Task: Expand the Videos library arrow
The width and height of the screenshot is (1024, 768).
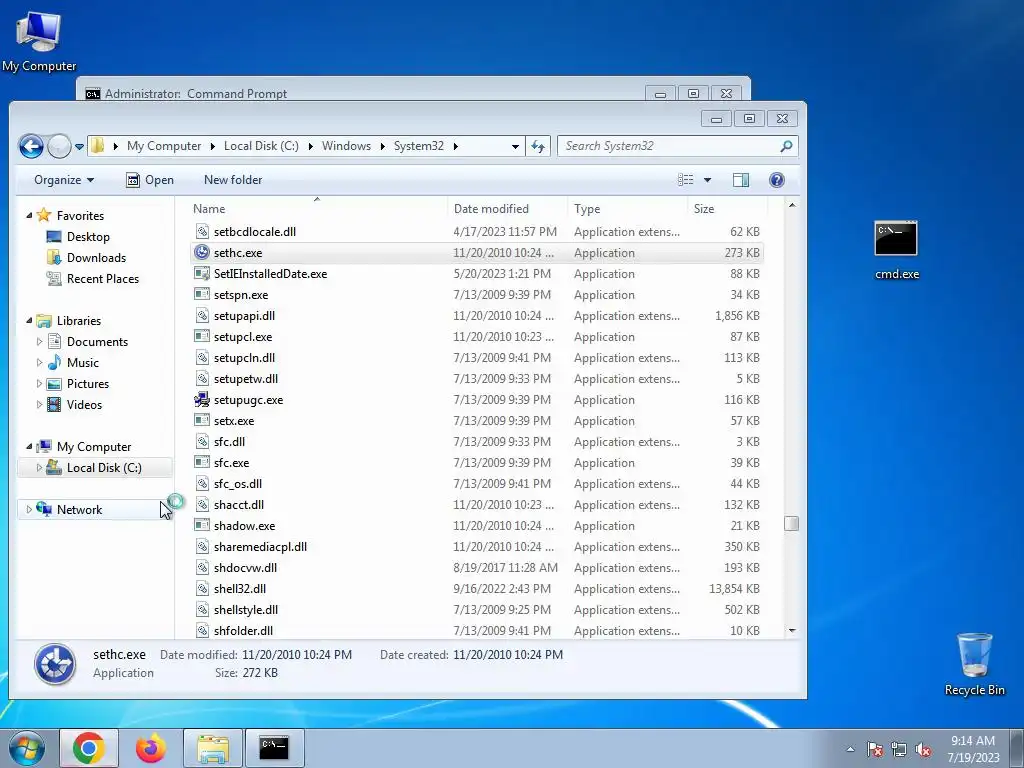Action: coord(39,404)
